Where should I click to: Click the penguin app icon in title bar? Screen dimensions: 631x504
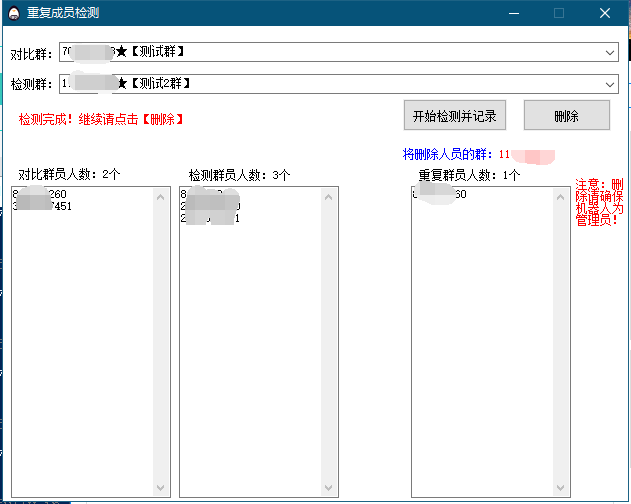[x=14, y=13]
